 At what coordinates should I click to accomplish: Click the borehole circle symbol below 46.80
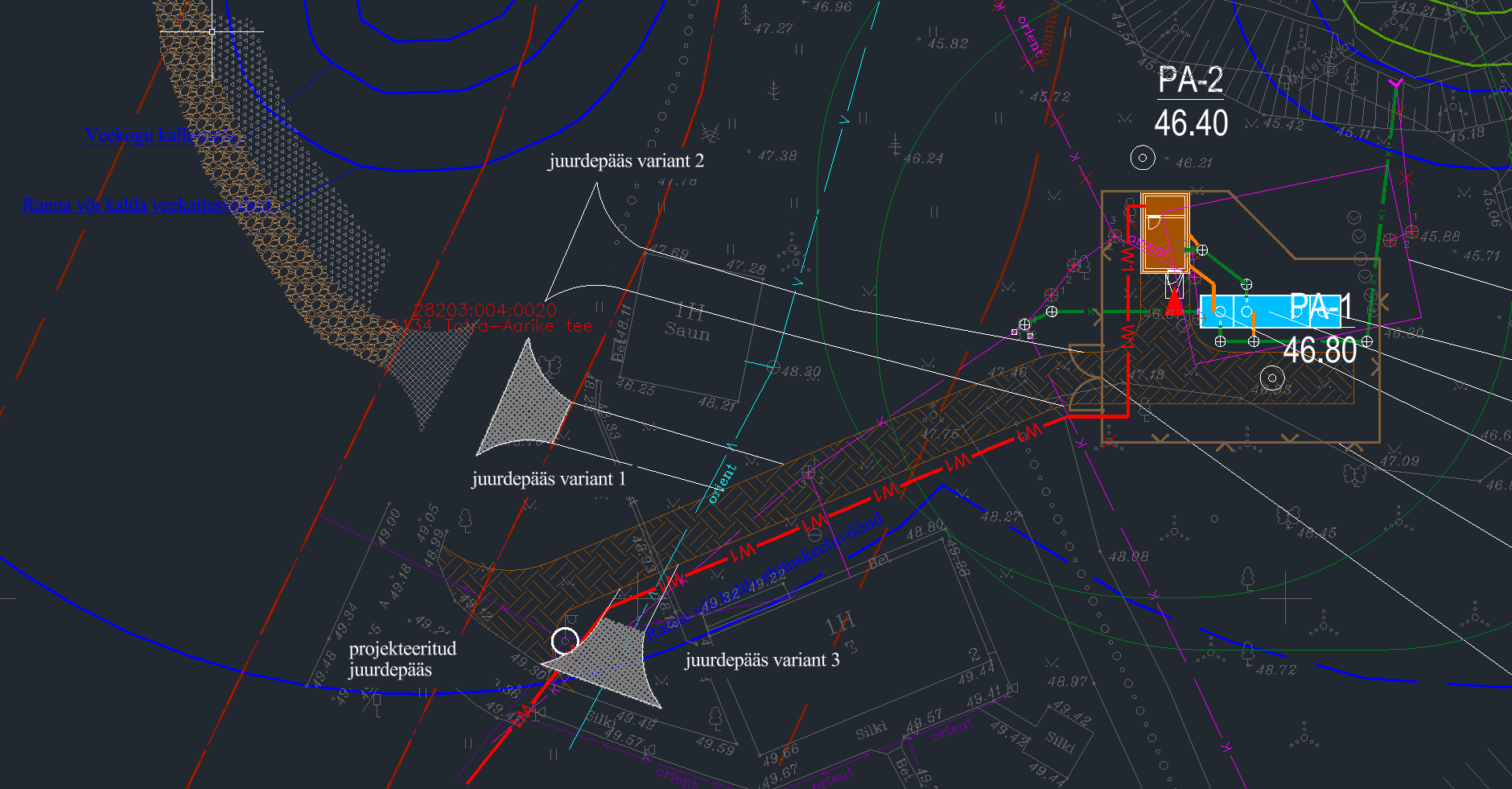pos(1271,378)
